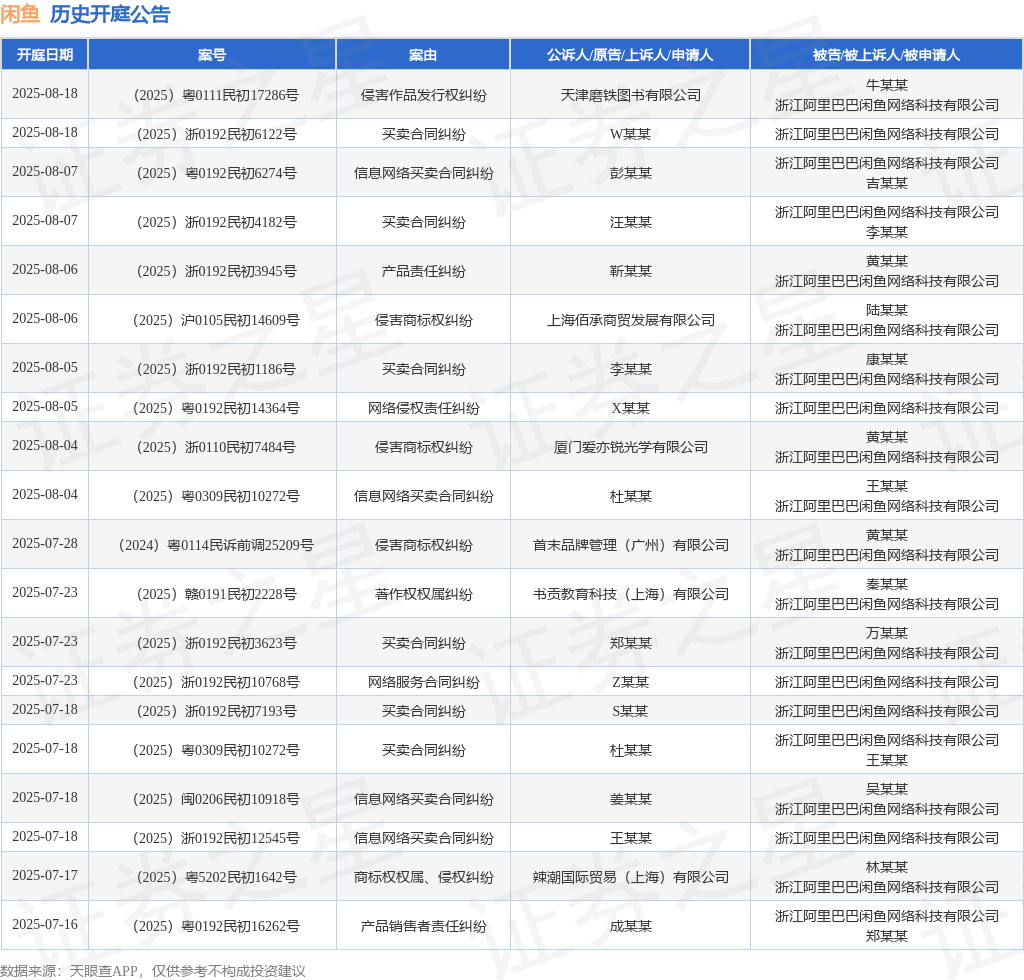This screenshot has width=1024, height=980.
Task: Click plaintiff X某某
Action: coord(630,409)
